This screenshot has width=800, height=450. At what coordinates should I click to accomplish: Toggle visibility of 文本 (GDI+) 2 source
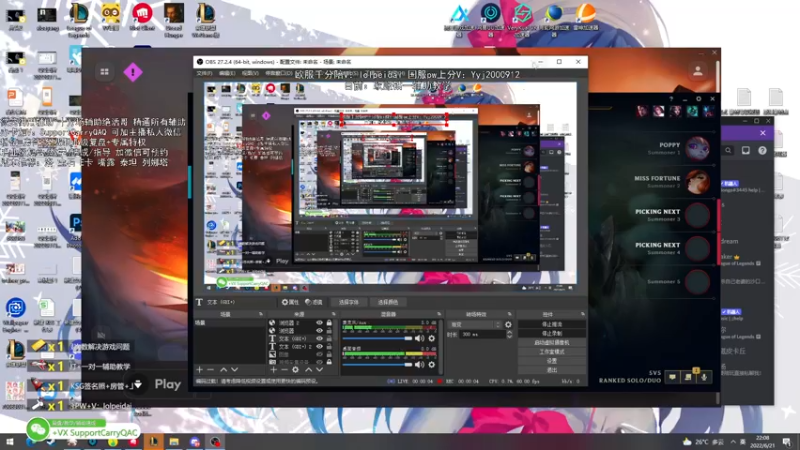tap(319, 346)
